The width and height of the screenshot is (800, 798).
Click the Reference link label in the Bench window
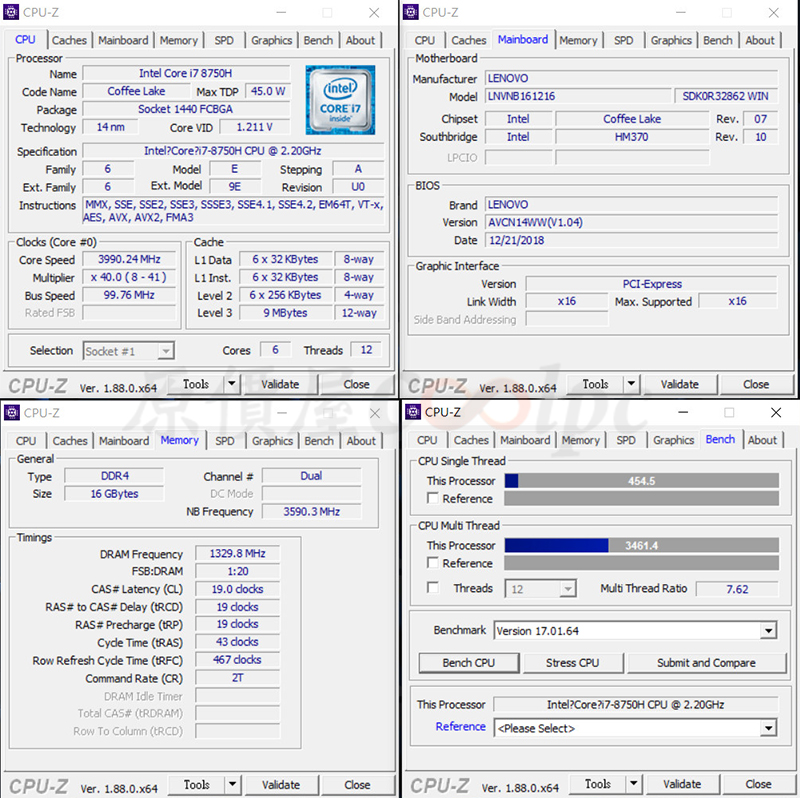(x=460, y=727)
